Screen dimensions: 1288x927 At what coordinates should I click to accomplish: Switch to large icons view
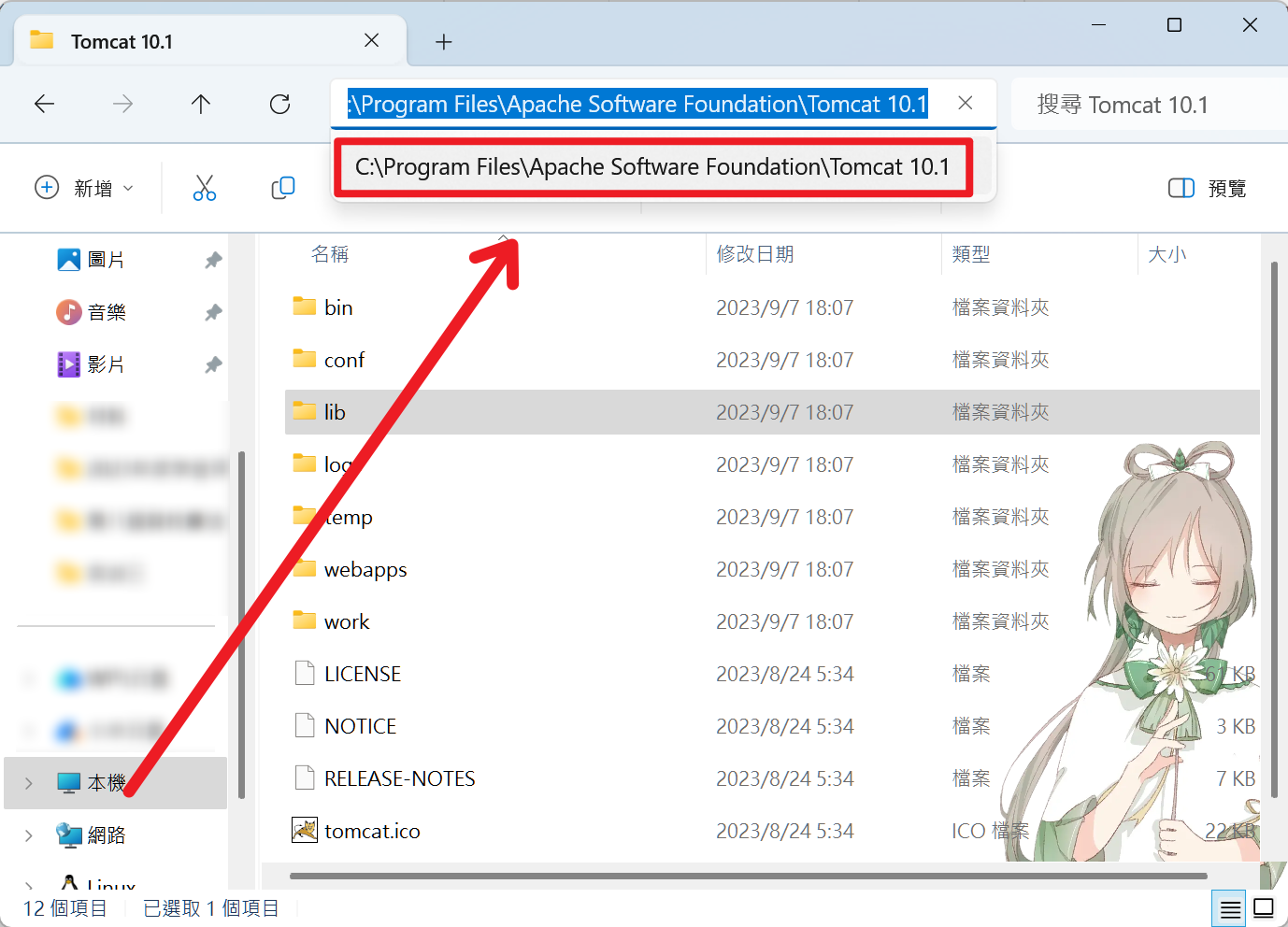coord(1264,908)
